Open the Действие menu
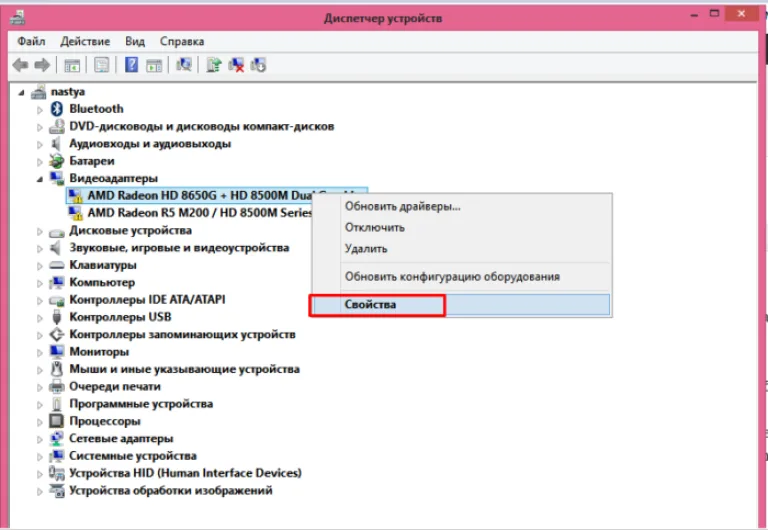This screenshot has height=530, width=768. tap(85, 42)
